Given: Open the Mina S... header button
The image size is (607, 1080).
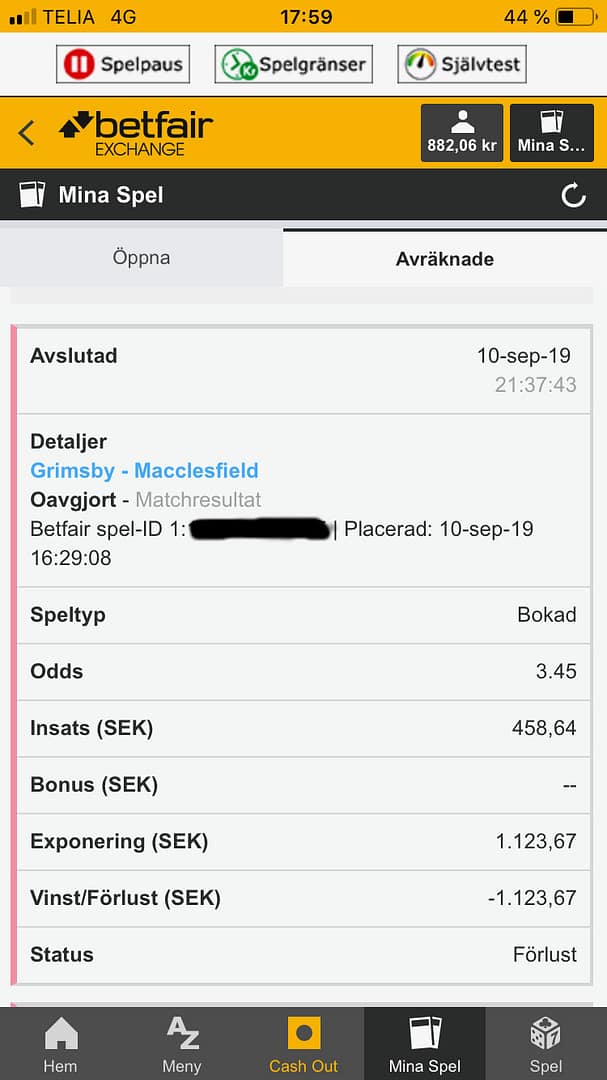Looking at the screenshot, I should tap(551, 133).
